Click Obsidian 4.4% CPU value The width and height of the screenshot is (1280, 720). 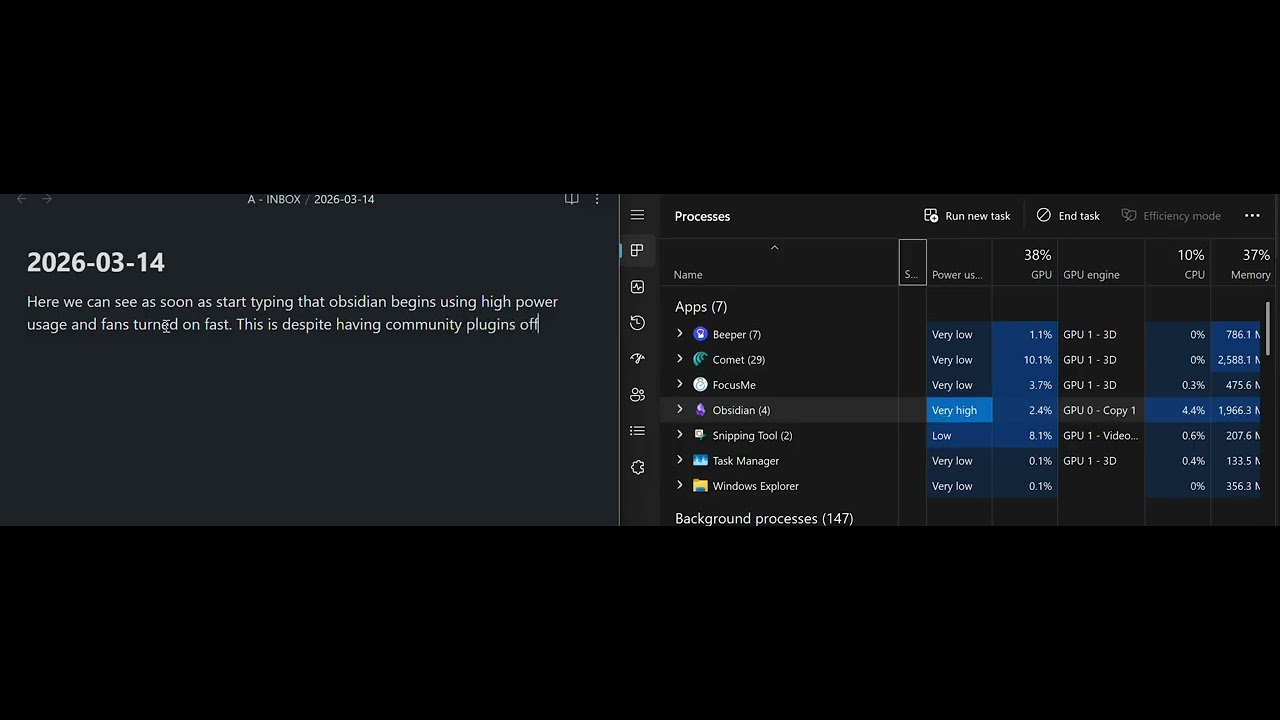pos(1192,410)
